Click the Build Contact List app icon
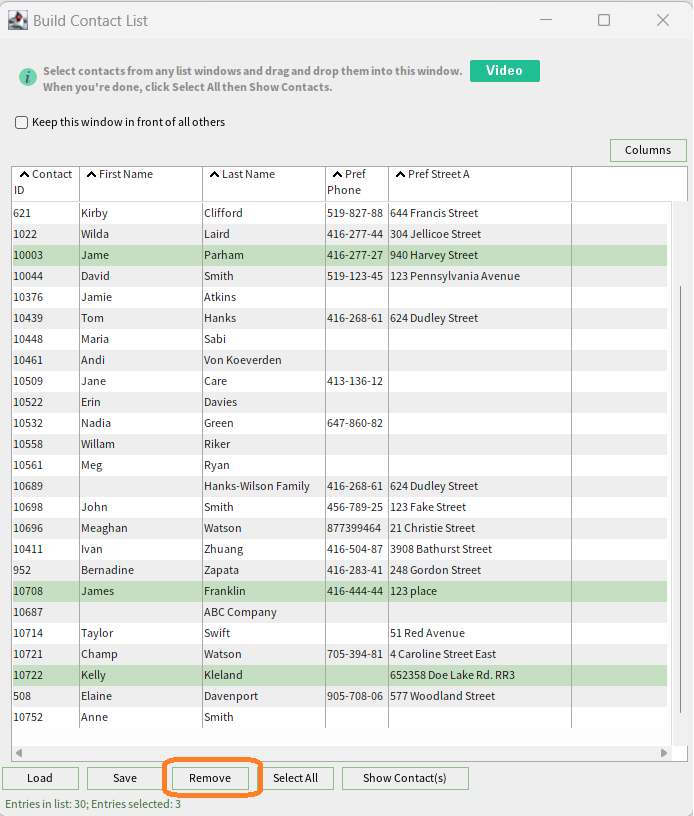Image resolution: width=694 pixels, height=816 pixels. coord(18,20)
